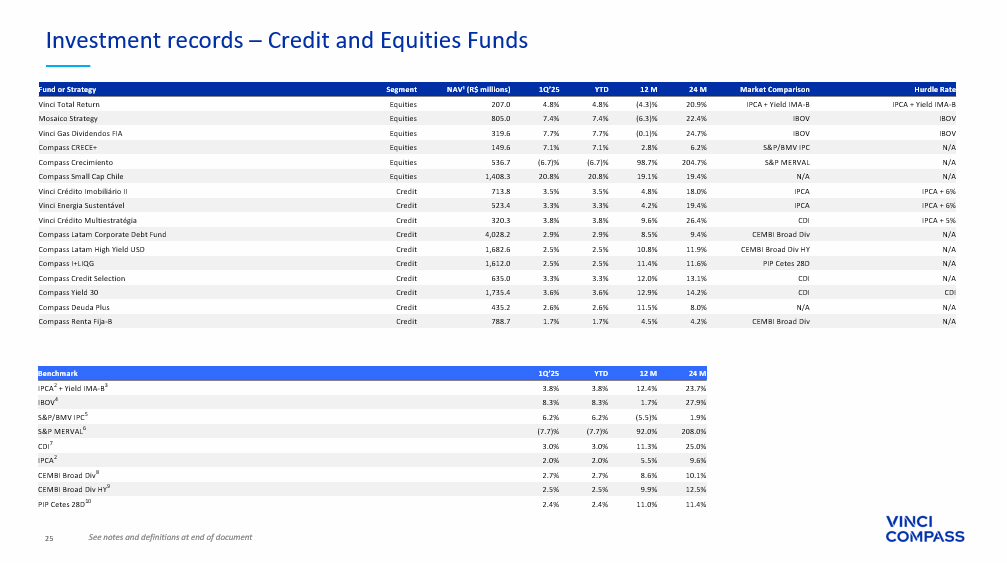Click the page number 25
Viewport: 1007px width, 563px height.
click(49, 539)
